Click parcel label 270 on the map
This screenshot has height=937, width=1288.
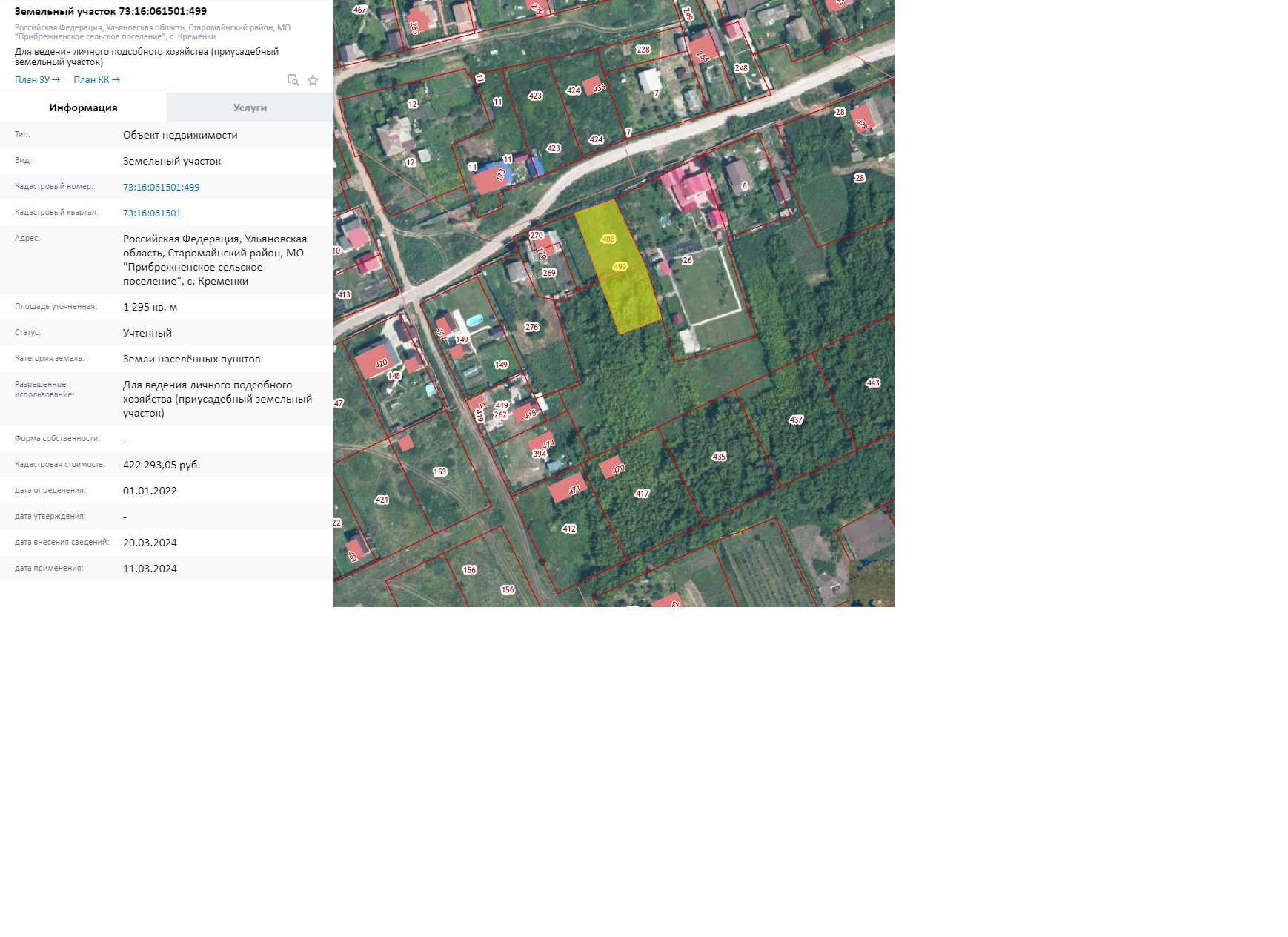coord(537,235)
